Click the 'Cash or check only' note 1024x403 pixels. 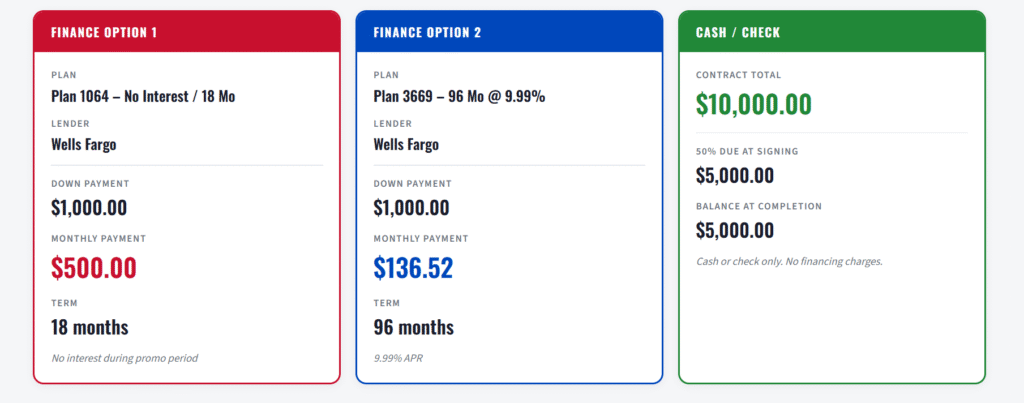[x=789, y=262]
